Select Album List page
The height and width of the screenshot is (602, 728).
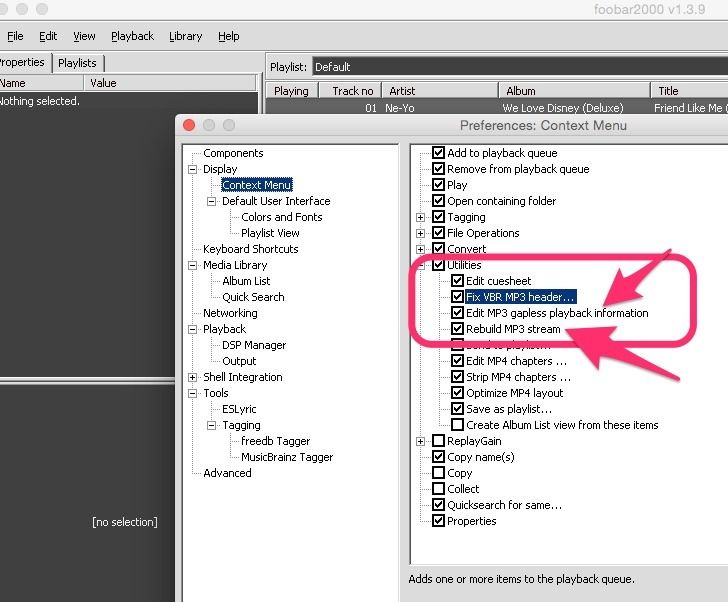point(246,281)
